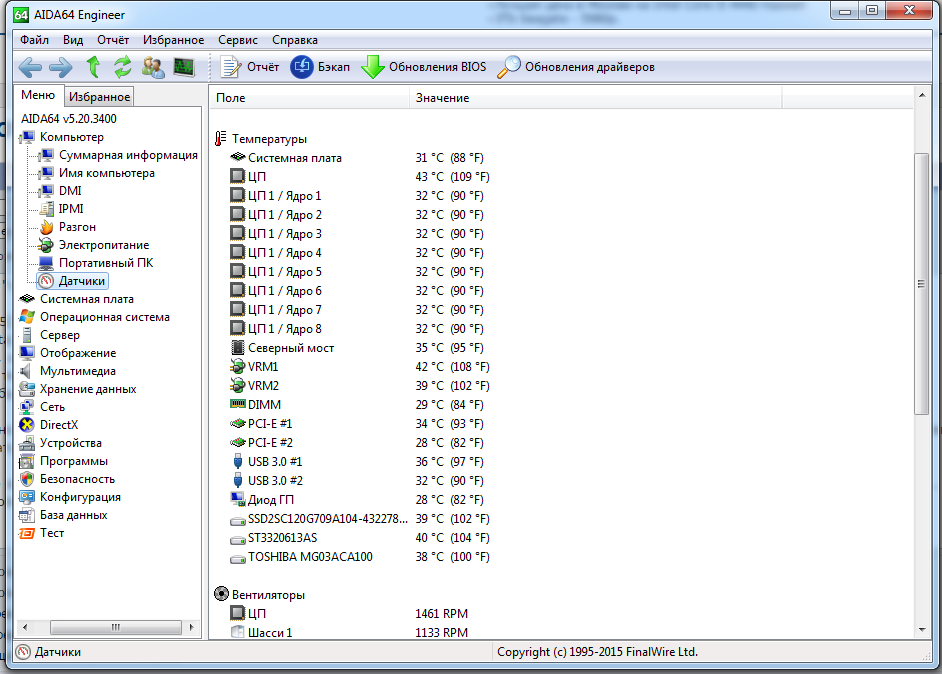
Task: Click the Значение column header
Action: coord(596,98)
